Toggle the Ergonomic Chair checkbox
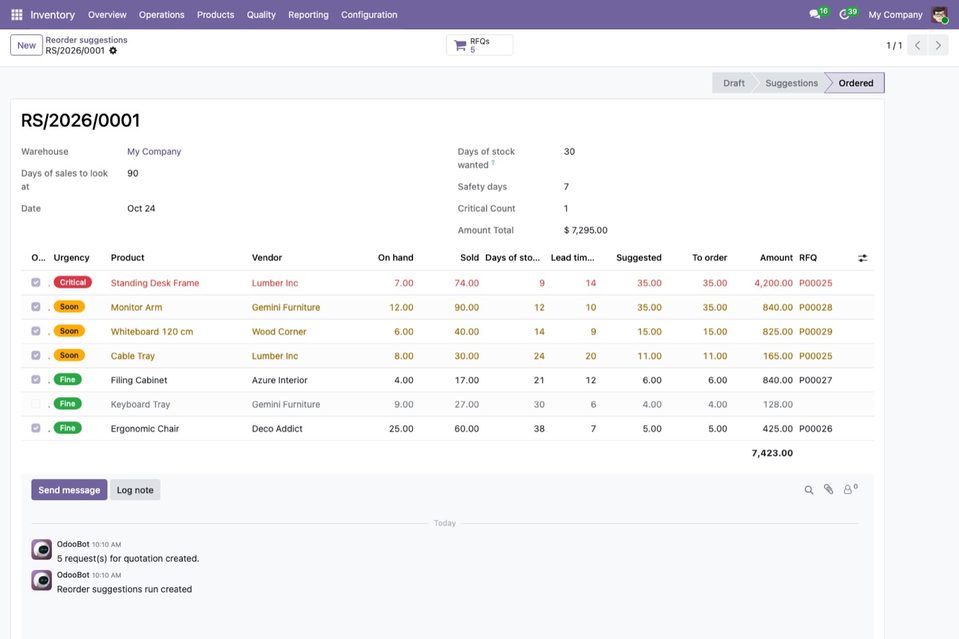 [x=35, y=428]
